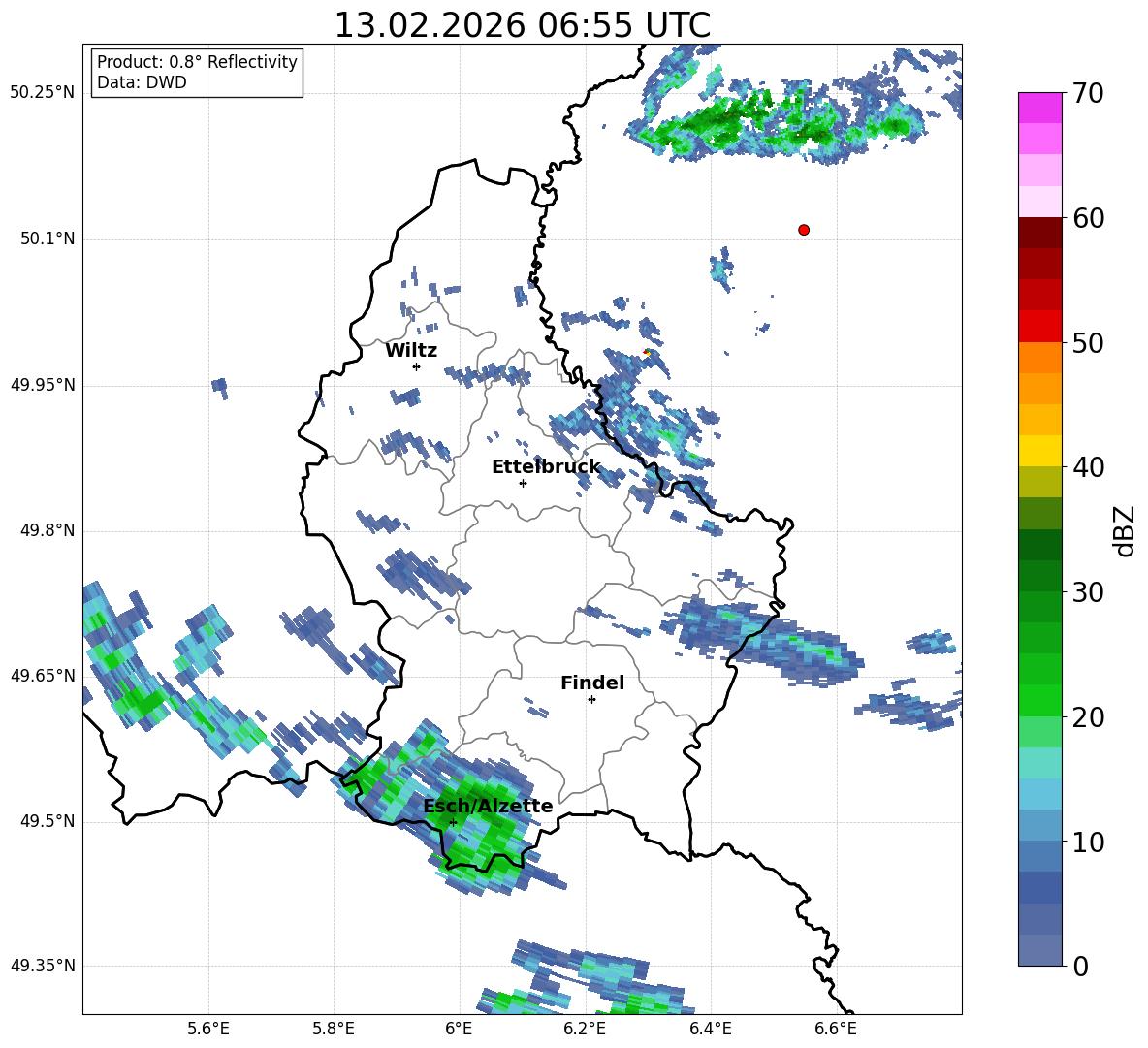Click the 6°E longitude tick label
The width and height of the screenshot is (1148, 1048).
coord(459,1030)
